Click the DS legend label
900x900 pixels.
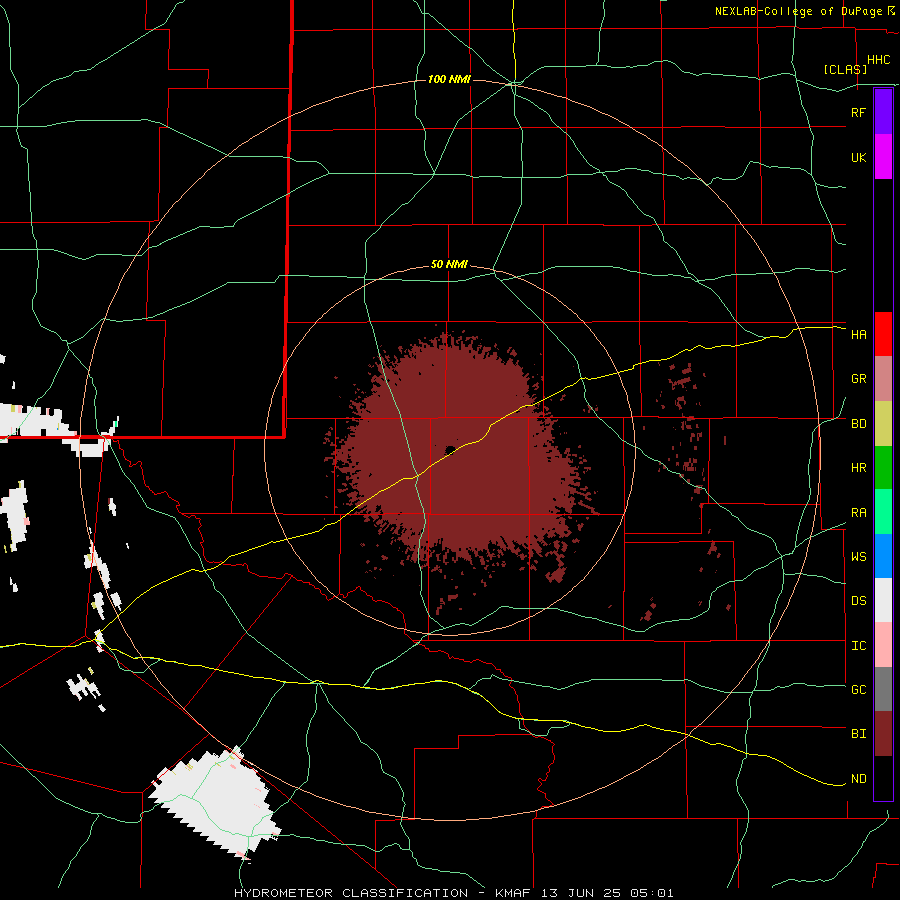coord(858,601)
